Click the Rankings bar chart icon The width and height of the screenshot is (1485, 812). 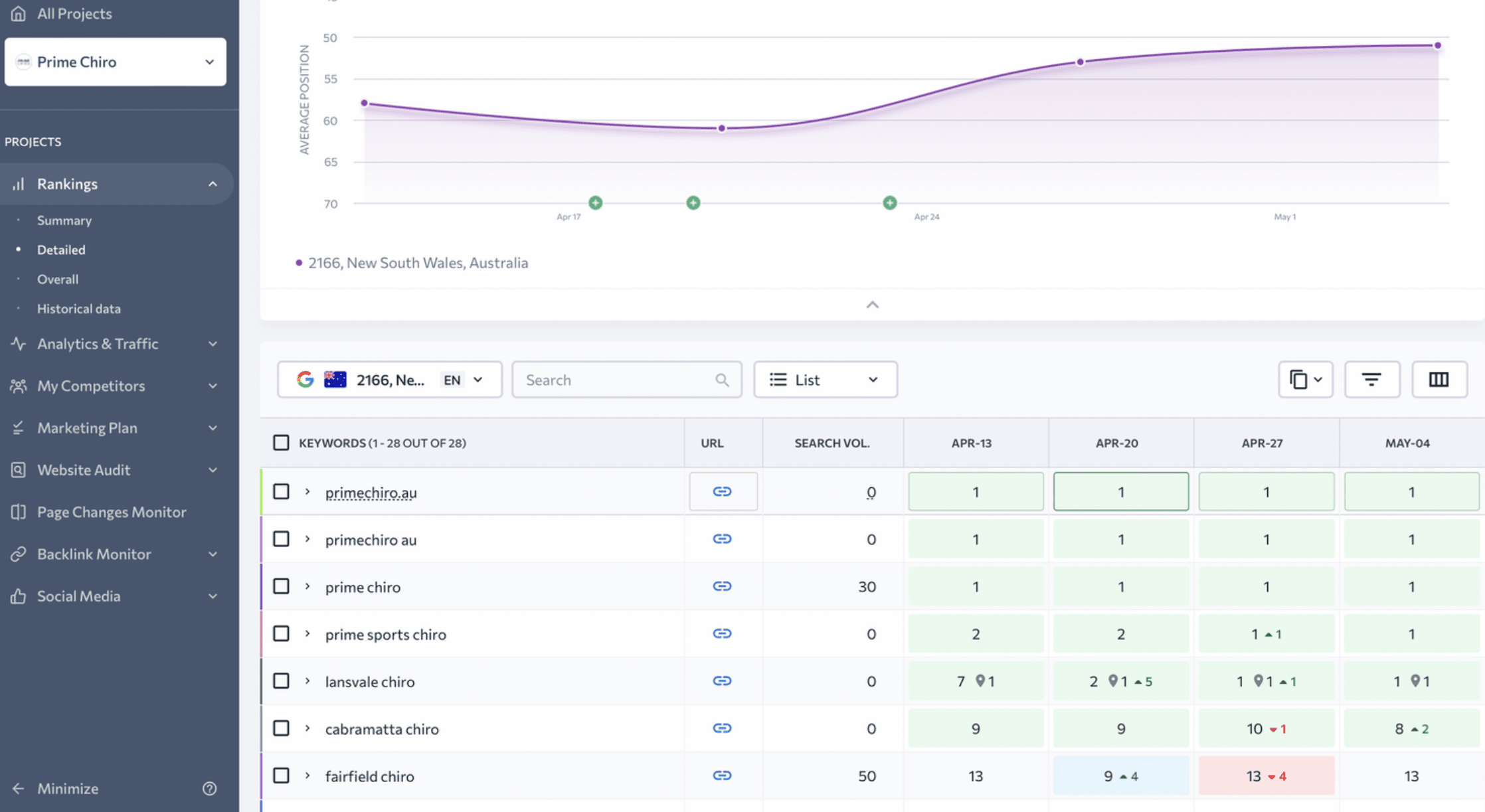(x=19, y=184)
